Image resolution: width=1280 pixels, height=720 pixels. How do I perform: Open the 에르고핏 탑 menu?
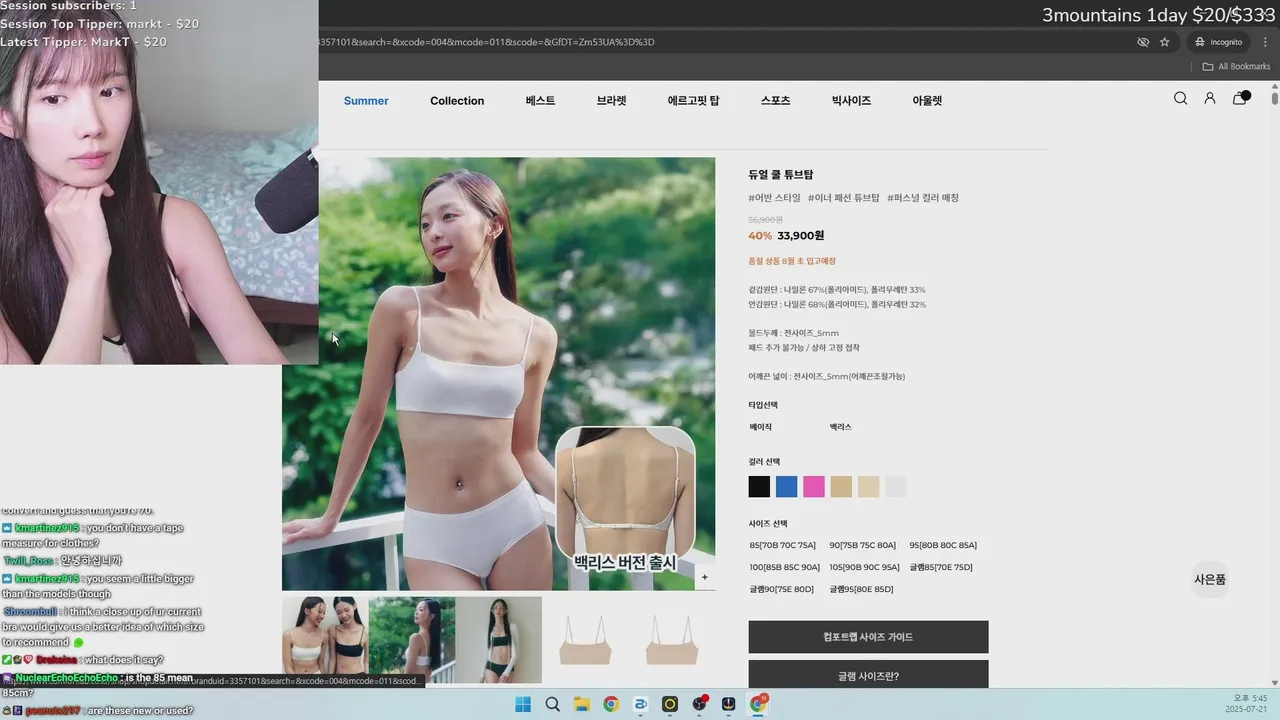click(693, 100)
